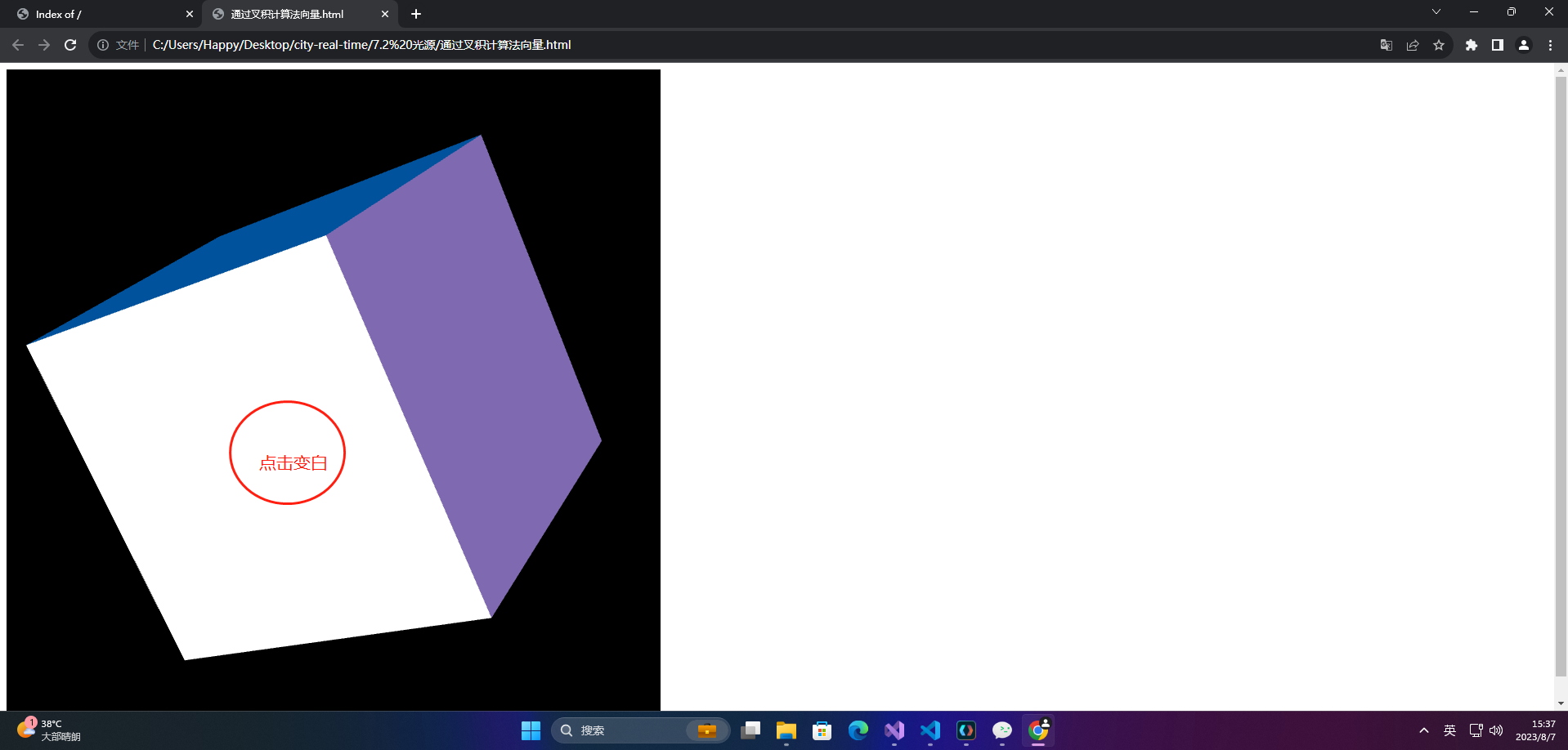Viewport: 1568px width, 750px height.
Task: Close the 通过叉积计算法向量.html tab
Action: [385, 14]
